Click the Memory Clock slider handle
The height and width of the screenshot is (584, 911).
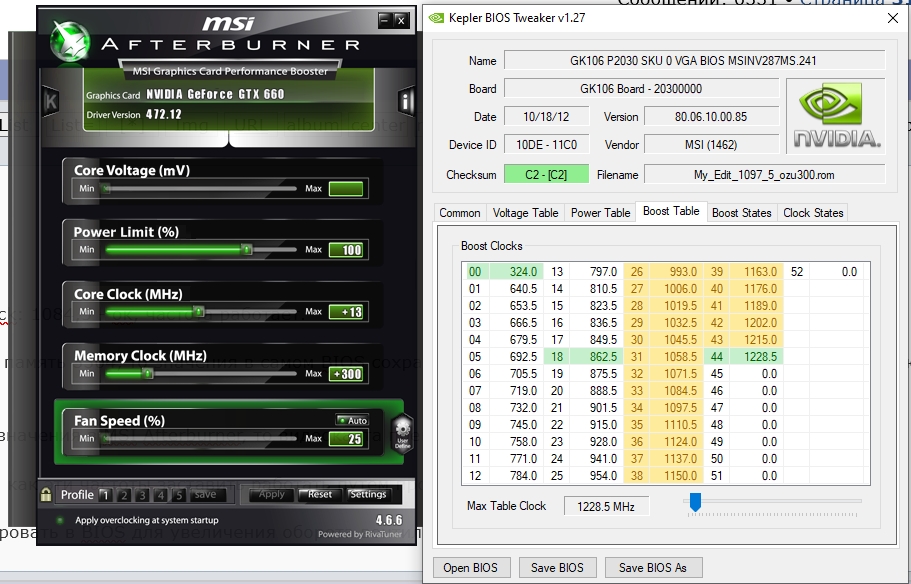[x=148, y=374]
